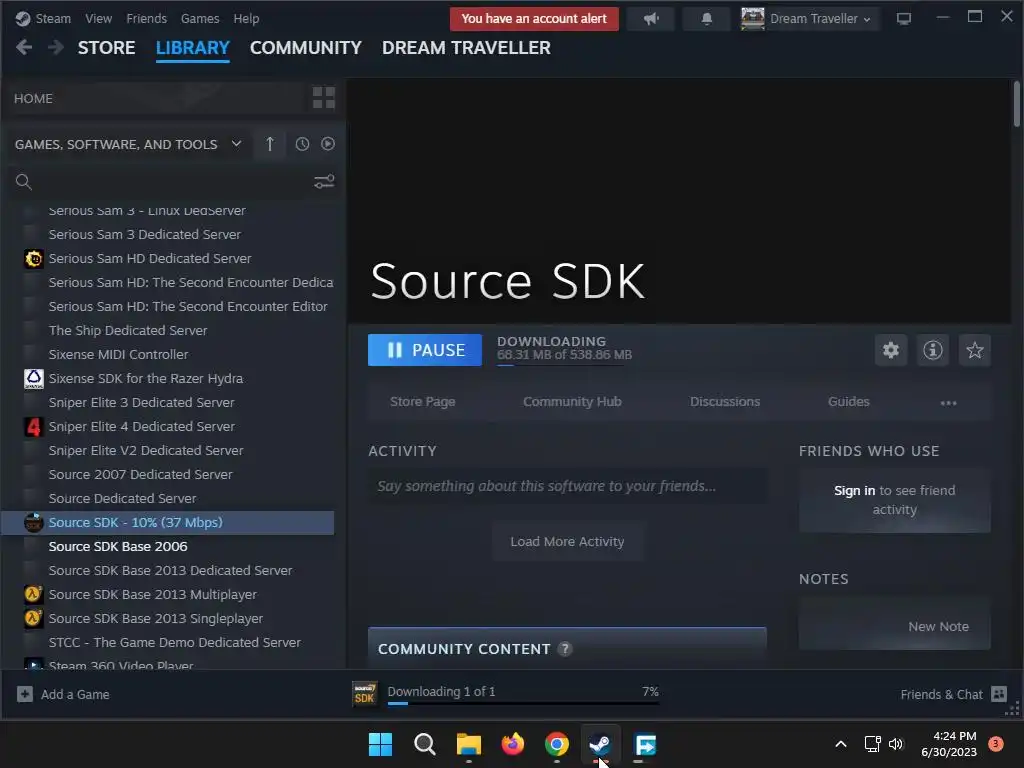The image size is (1024, 768).
Task: Click the Dream Traveller avatar picture
Action: click(x=752, y=18)
